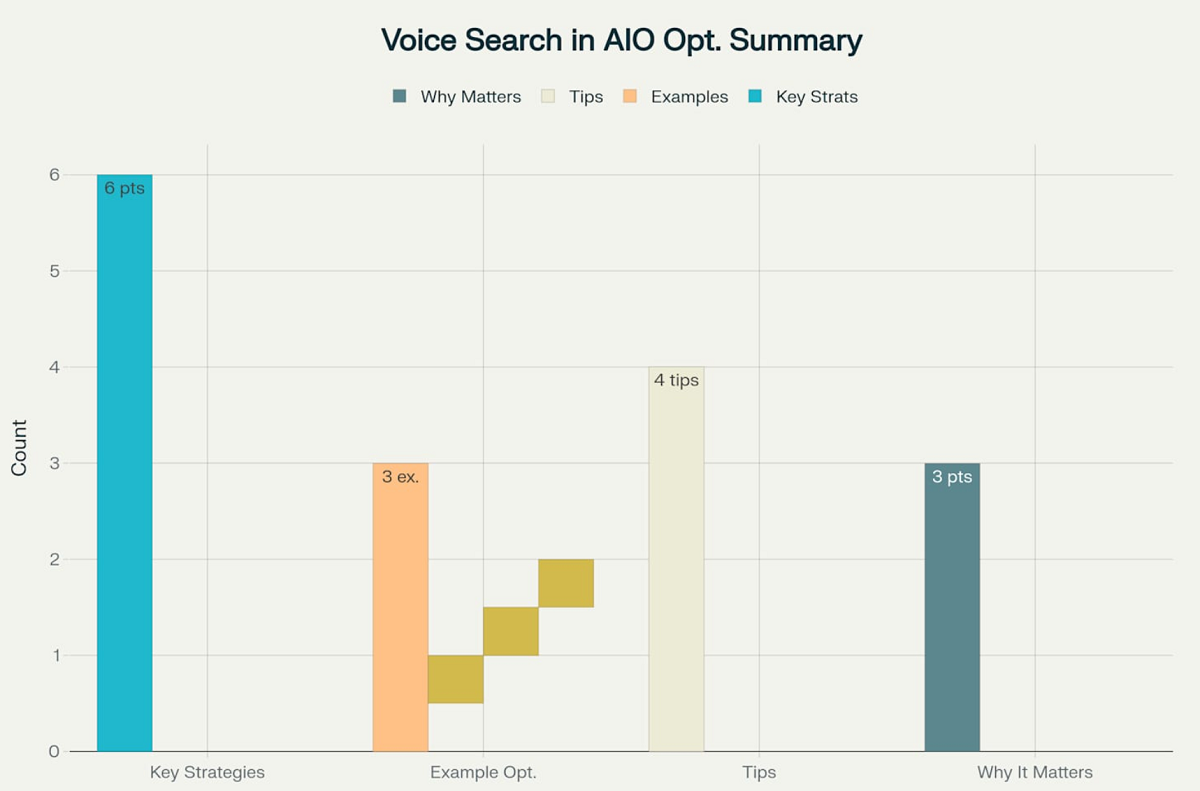Toggle the Key Strats legend swatch
Image resolution: width=1200 pixels, height=791 pixels.
(x=755, y=97)
